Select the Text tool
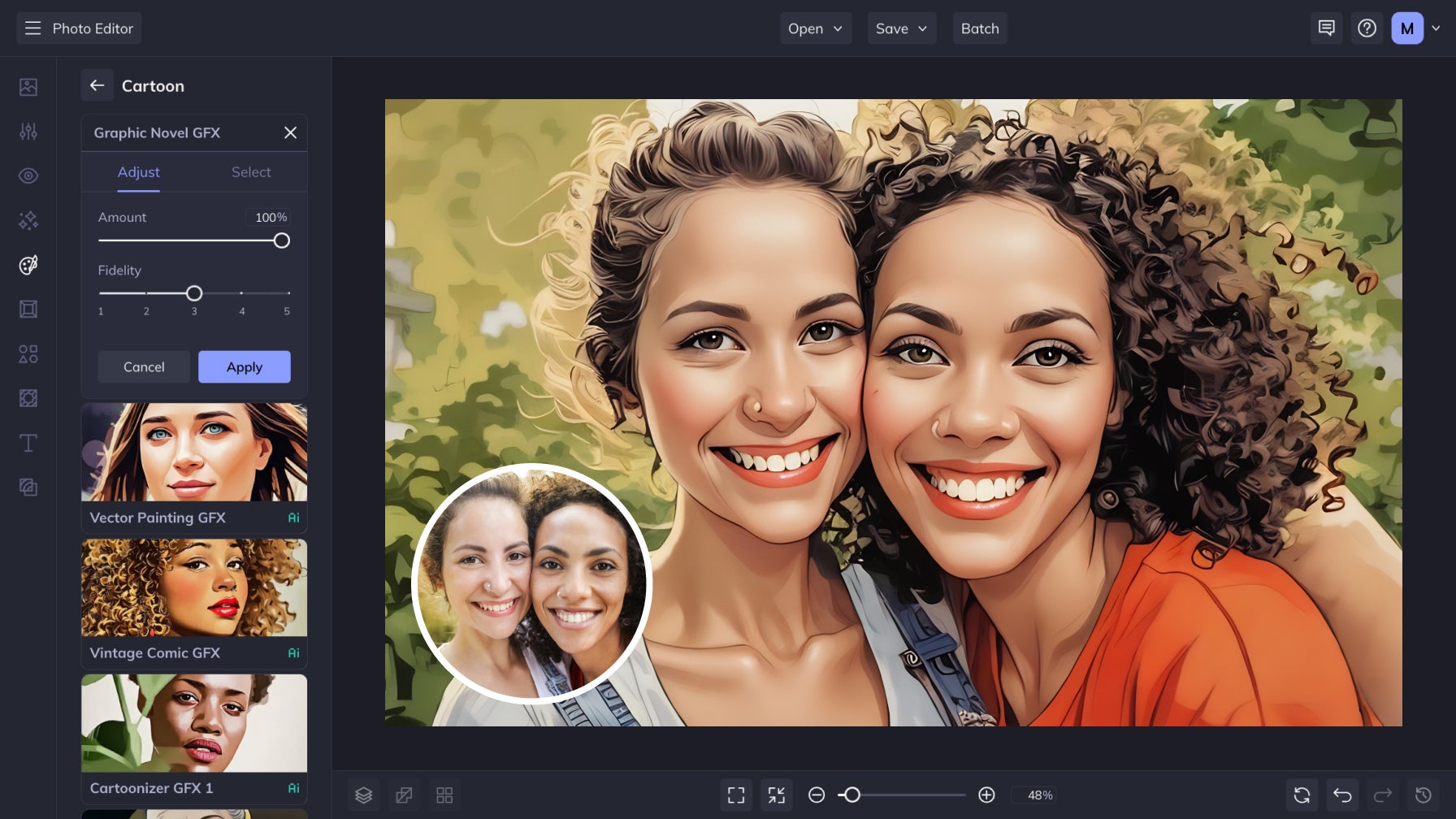This screenshot has height=819, width=1456. click(28, 443)
